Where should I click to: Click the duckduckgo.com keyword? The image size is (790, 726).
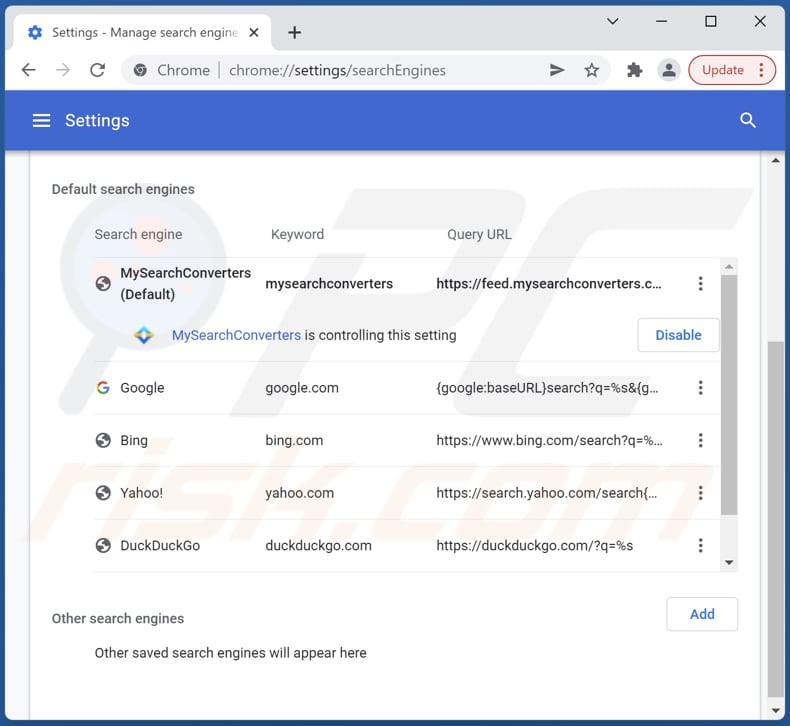pos(318,546)
